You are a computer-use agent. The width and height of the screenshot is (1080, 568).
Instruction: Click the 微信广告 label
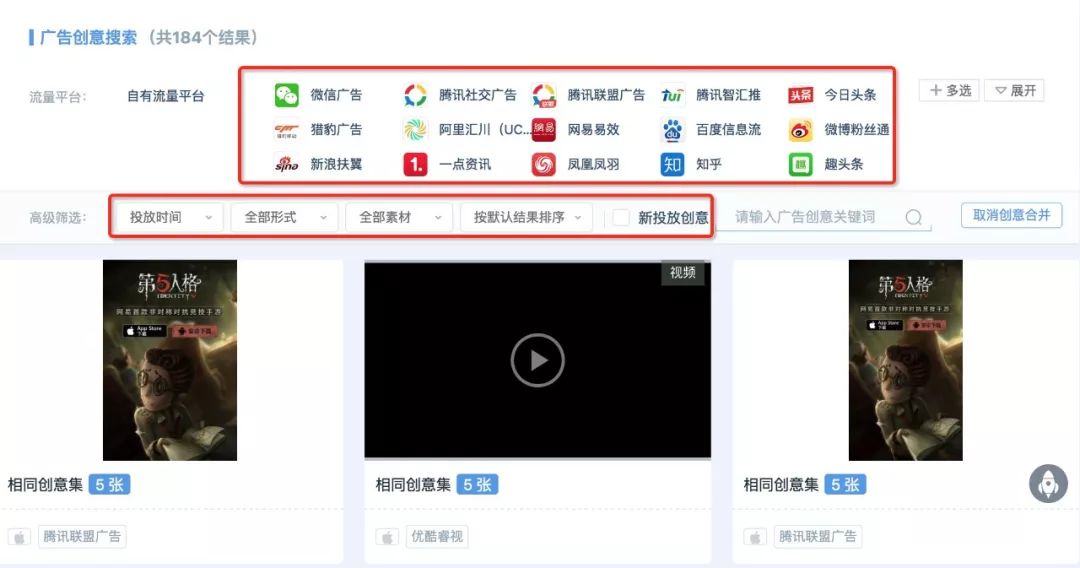coord(336,95)
